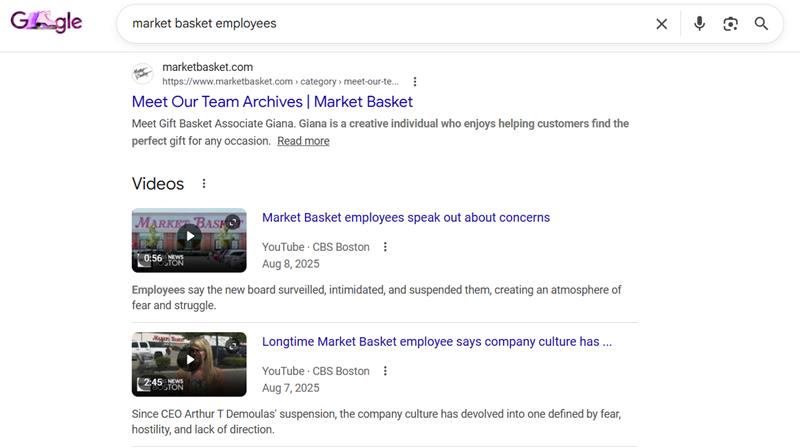
Task: Click the marketbasket.com breadcrumb URL
Action: click(280, 82)
